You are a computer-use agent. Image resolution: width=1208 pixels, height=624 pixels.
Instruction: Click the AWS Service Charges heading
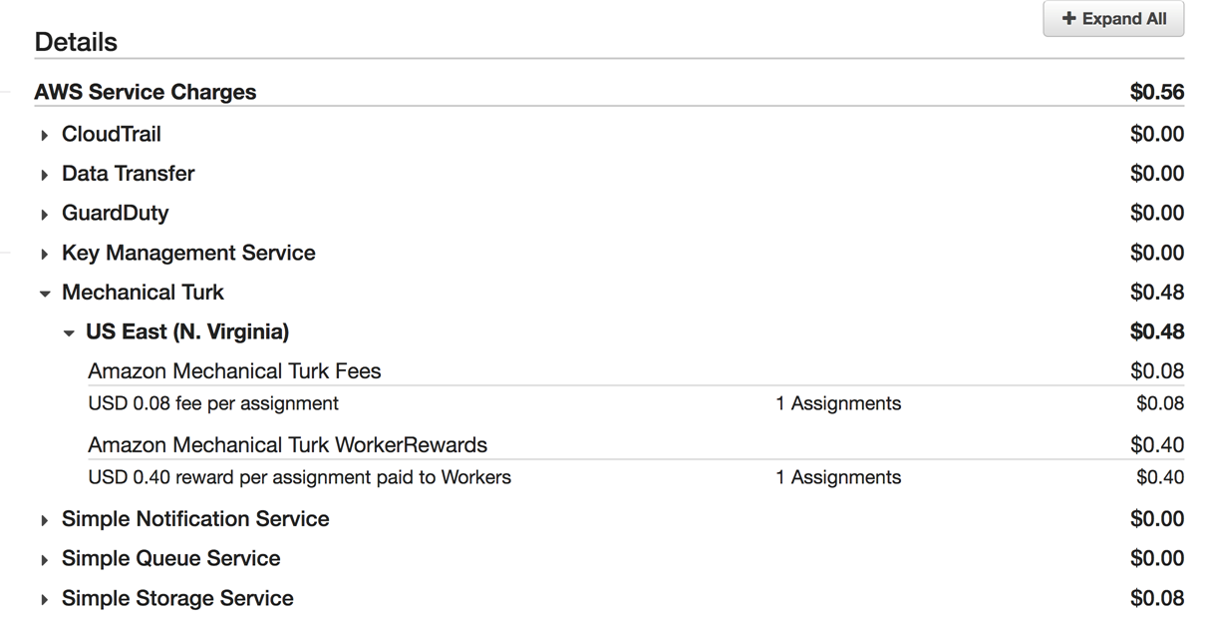(x=145, y=92)
